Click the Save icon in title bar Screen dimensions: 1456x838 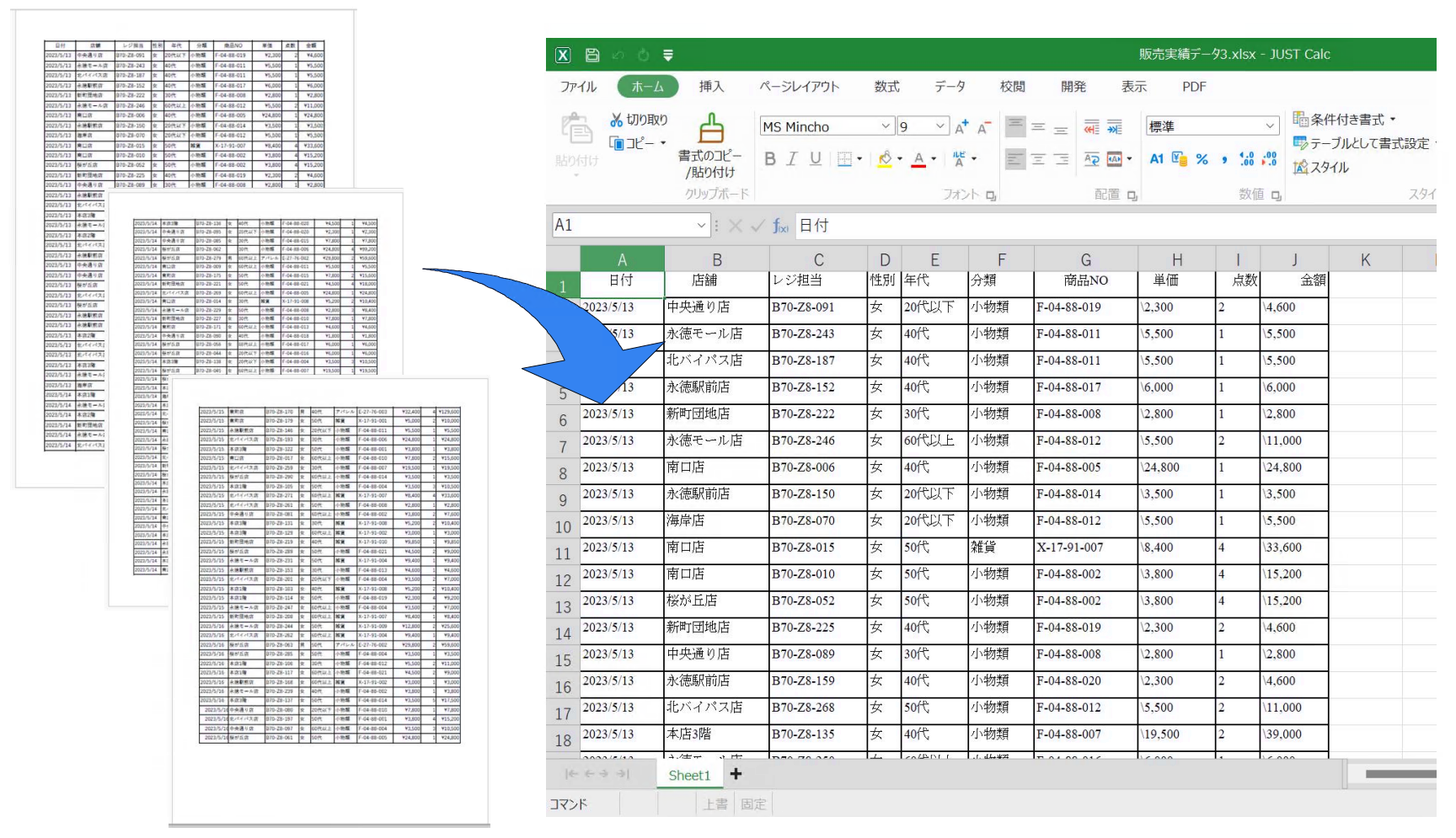(592, 55)
